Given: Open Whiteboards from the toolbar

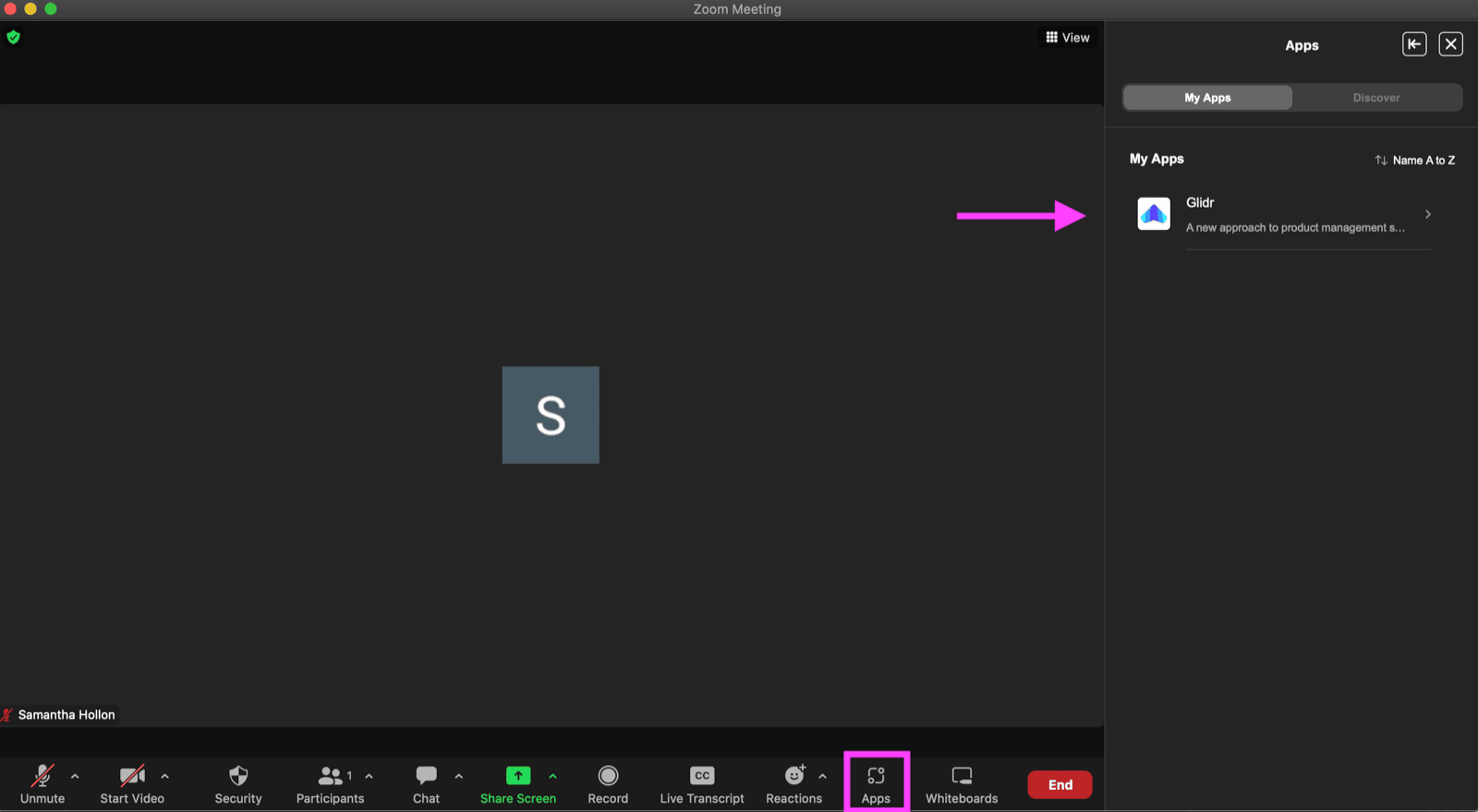Looking at the screenshot, I should pos(962,784).
